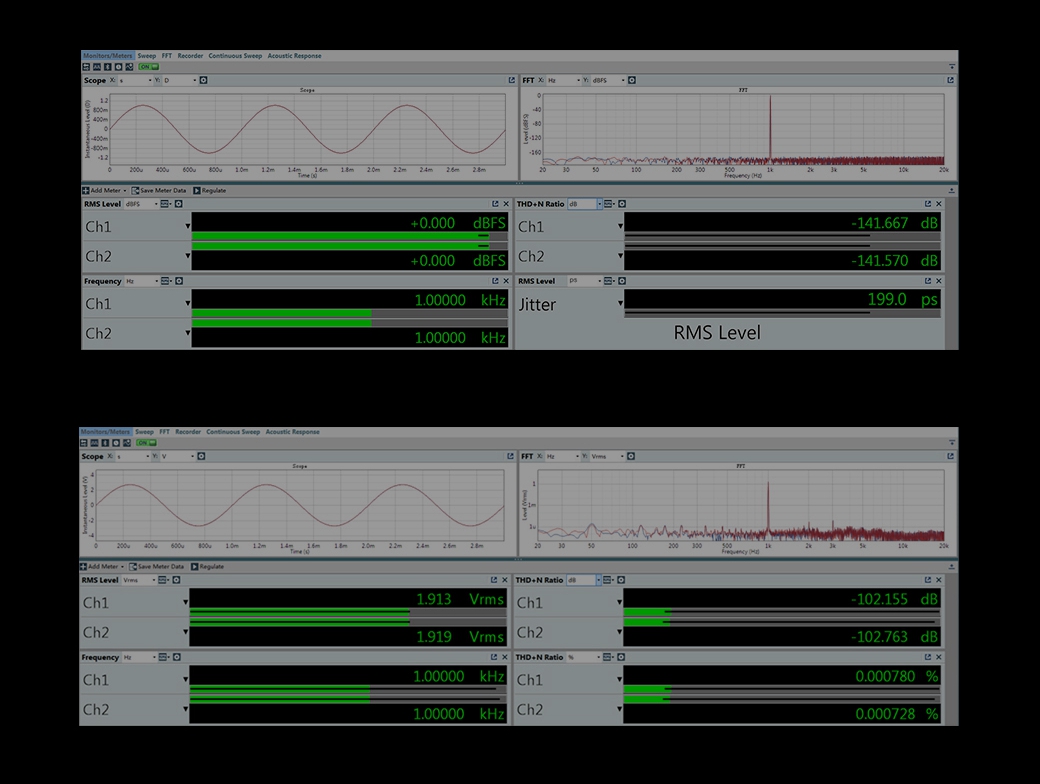Image resolution: width=1040 pixels, height=784 pixels.
Task: Switch to Recorder tab in top window
Action: [190, 56]
